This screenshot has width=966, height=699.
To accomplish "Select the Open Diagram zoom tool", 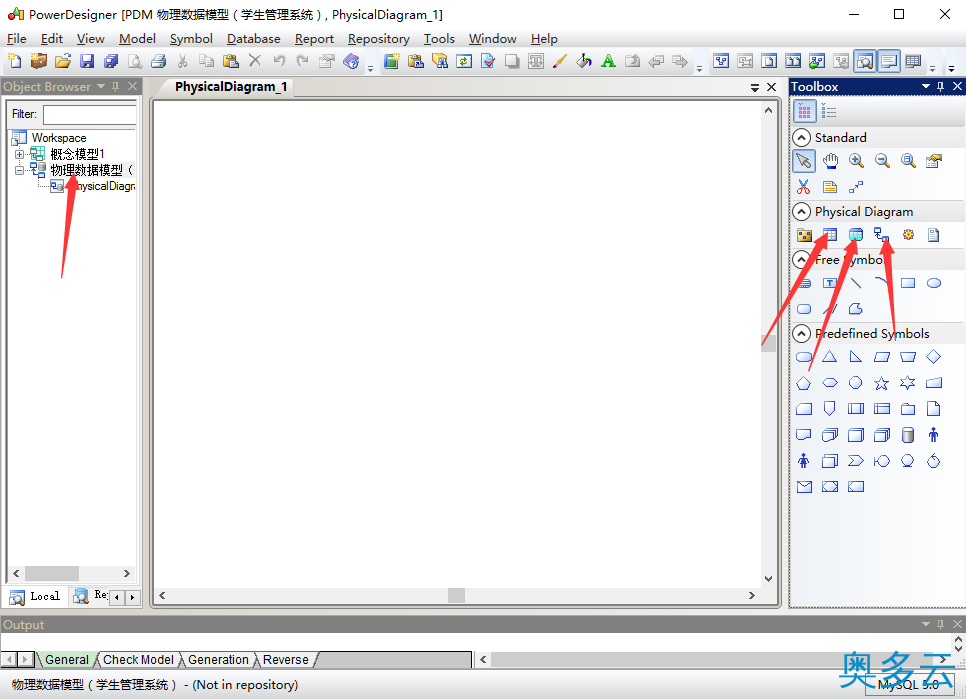I will 908,161.
